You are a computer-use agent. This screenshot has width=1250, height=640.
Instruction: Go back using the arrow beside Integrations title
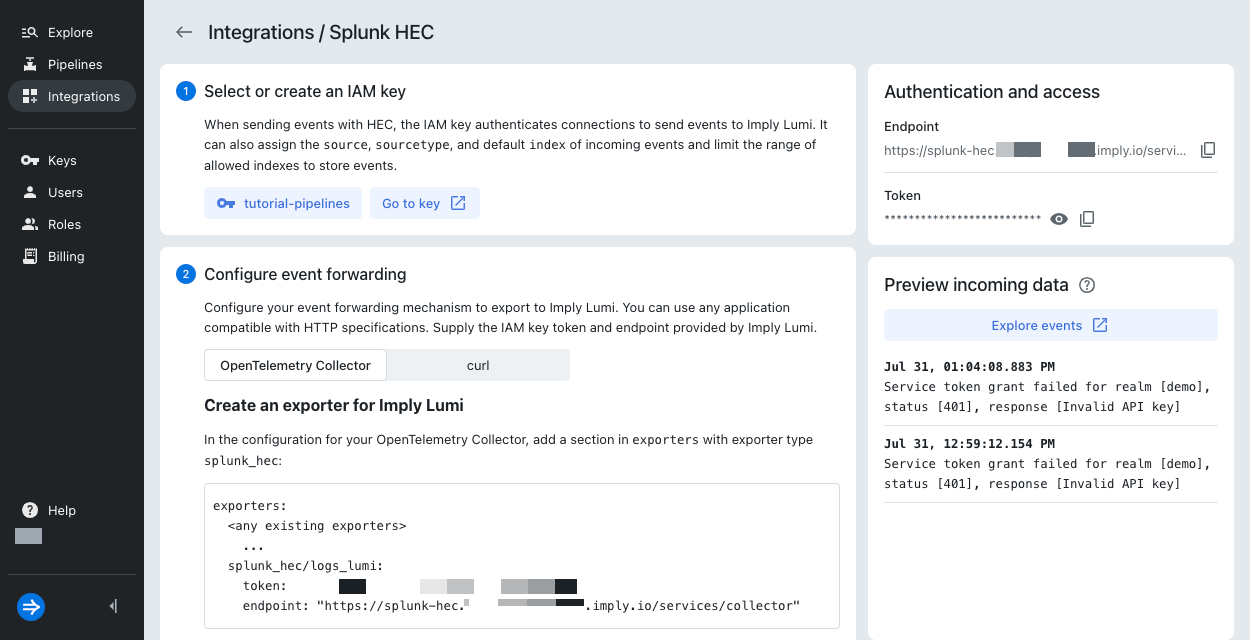[x=184, y=32]
